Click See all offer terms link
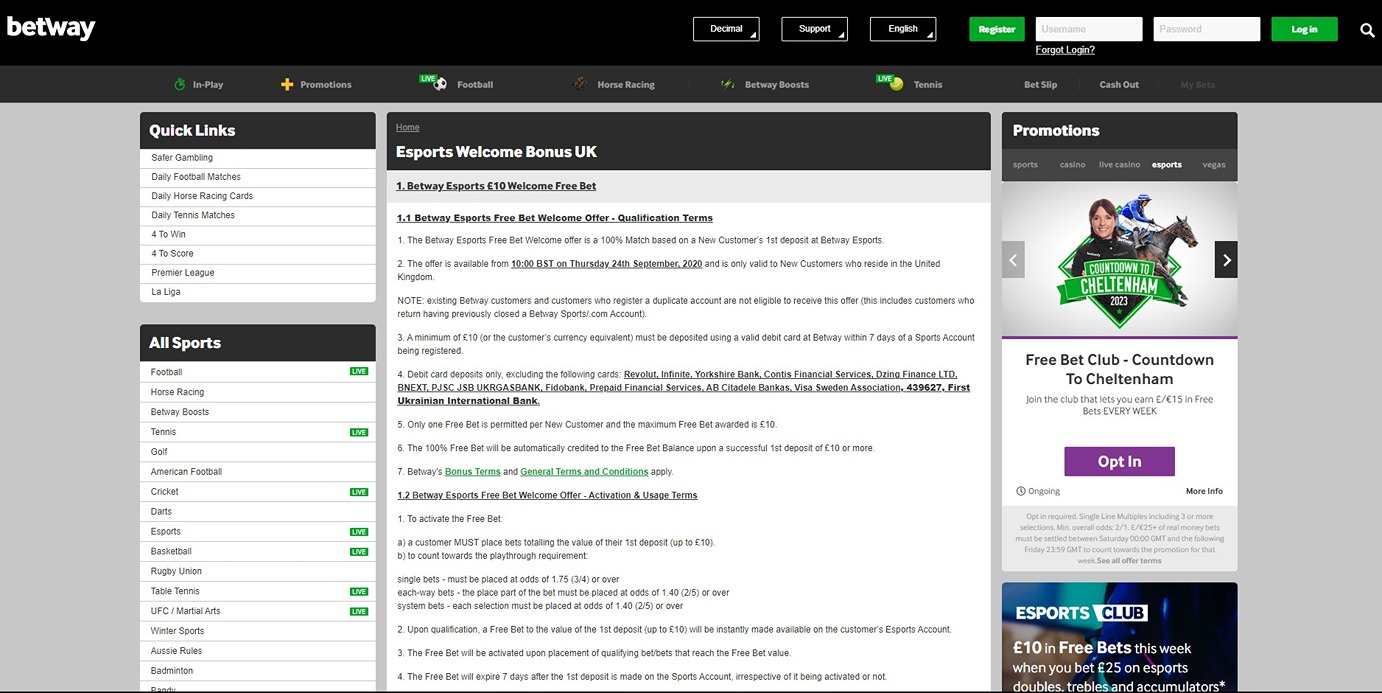Image resolution: width=1382 pixels, height=693 pixels. click(x=1129, y=561)
